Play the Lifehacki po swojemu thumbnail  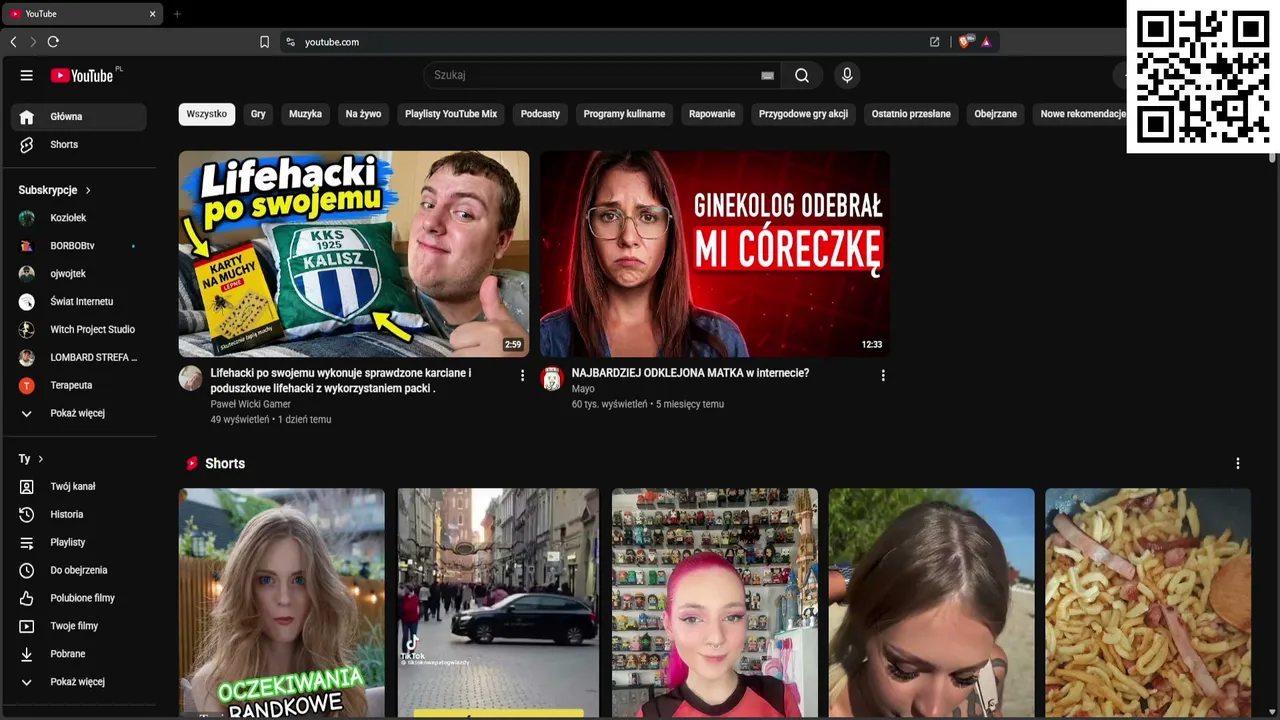click(x=354, y=254)
